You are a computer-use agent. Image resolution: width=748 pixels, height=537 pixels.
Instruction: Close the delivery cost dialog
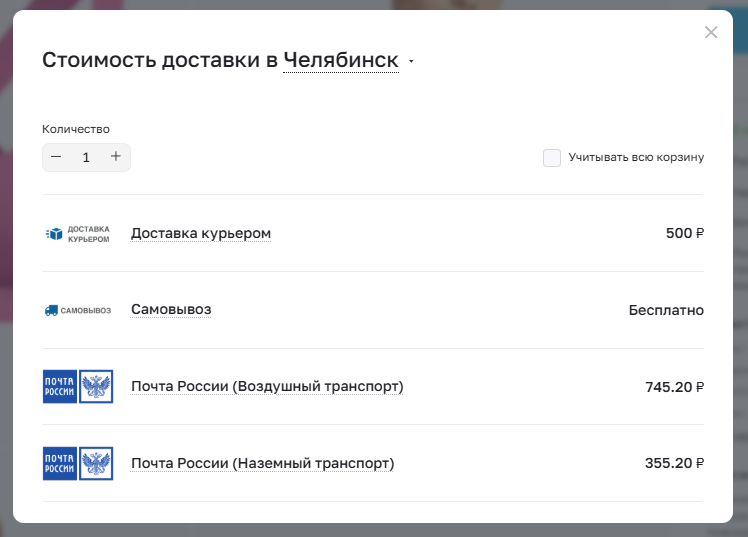[x=711, y=32]
